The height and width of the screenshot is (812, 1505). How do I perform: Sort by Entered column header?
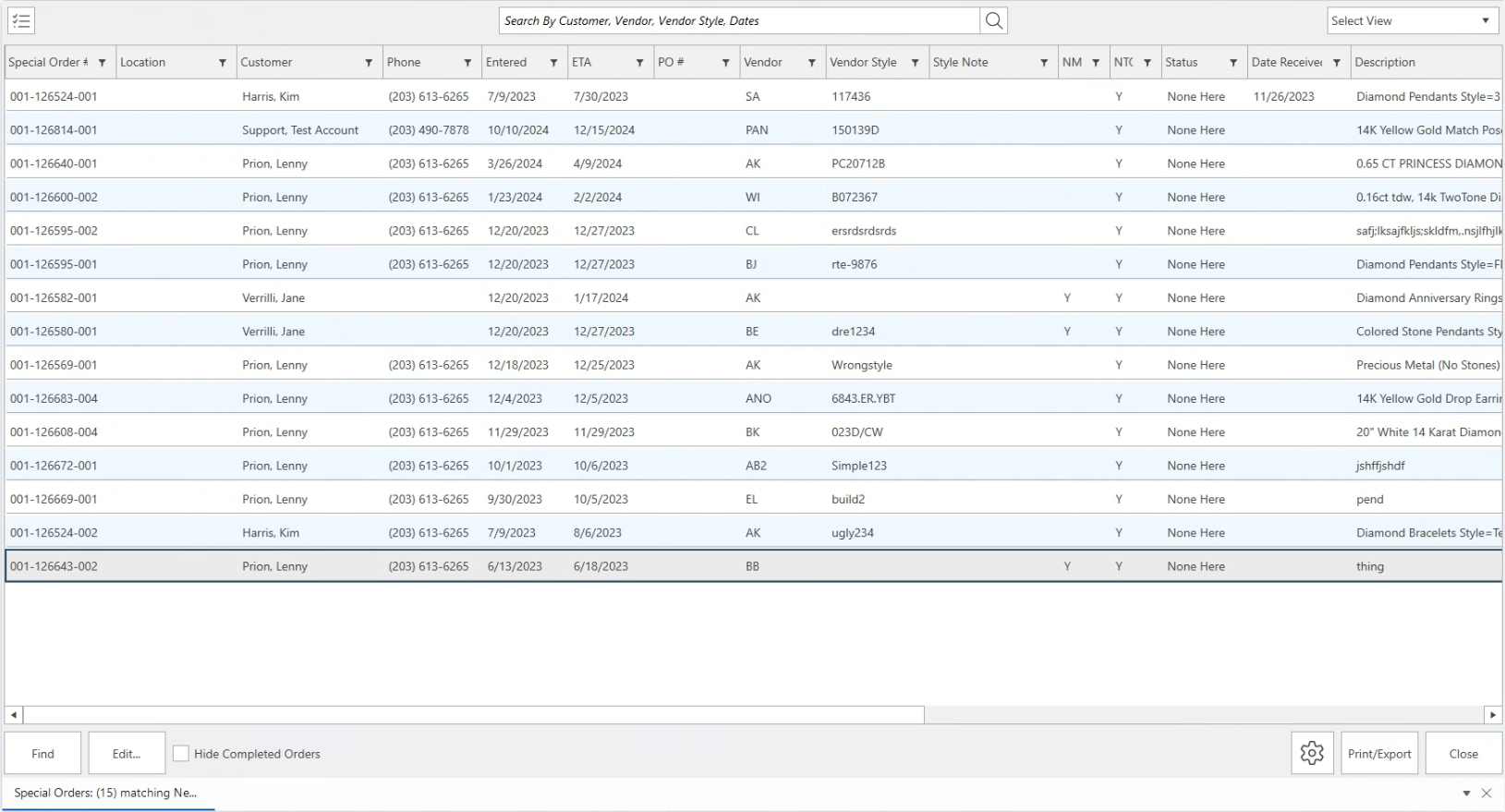(506, 63)
